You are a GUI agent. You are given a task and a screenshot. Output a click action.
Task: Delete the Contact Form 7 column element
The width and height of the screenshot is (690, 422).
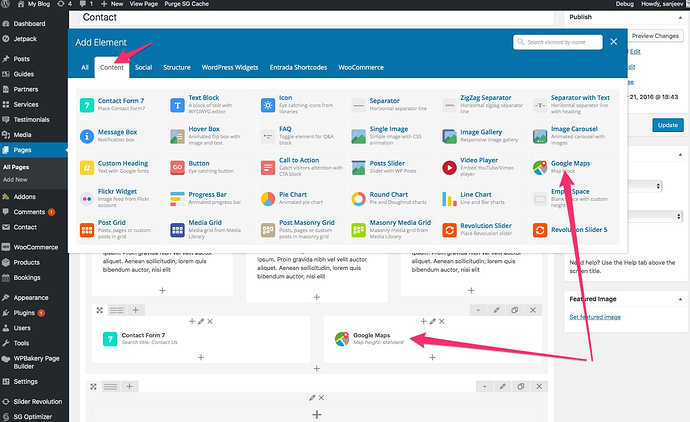pyautogui.click(x=210, y=321)
